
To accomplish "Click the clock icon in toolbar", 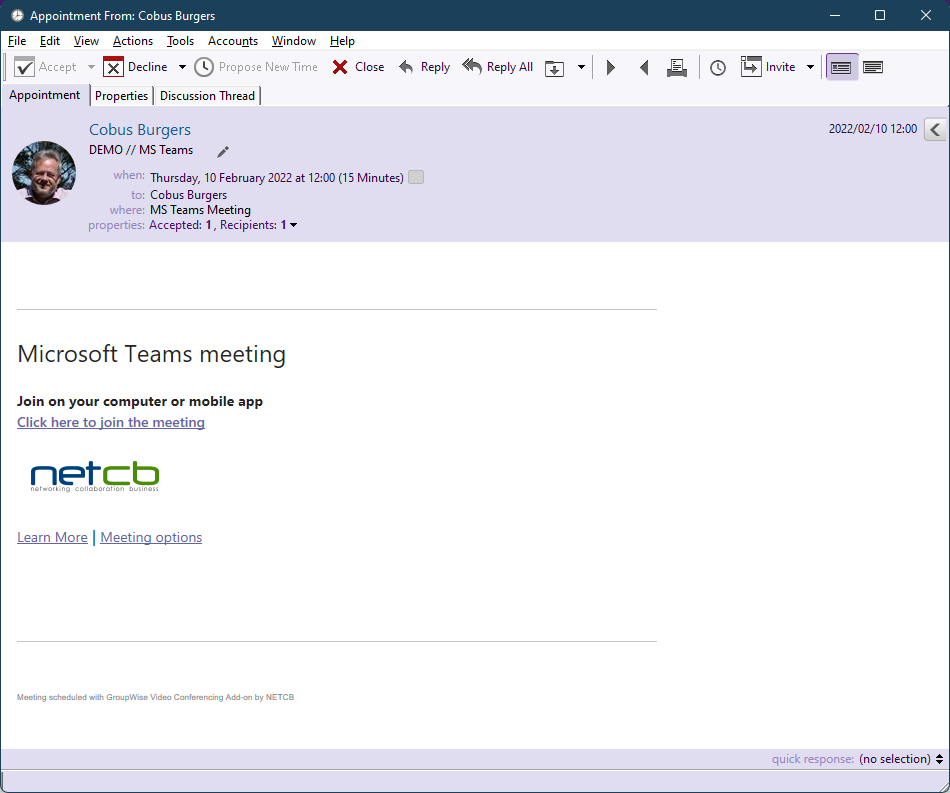I will click(x=718, y=67).
